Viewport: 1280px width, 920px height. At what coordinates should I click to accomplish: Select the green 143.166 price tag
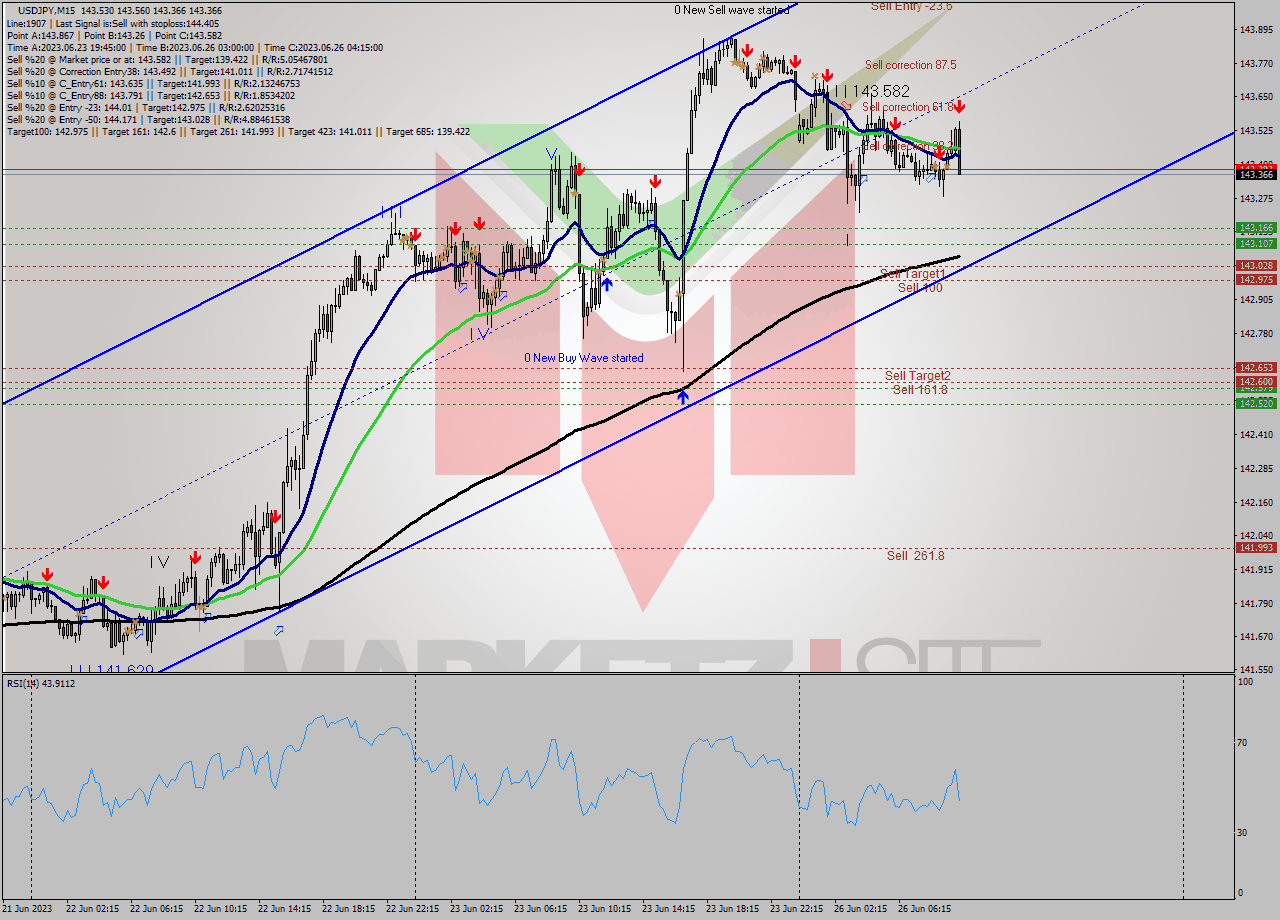[1256, 228]
